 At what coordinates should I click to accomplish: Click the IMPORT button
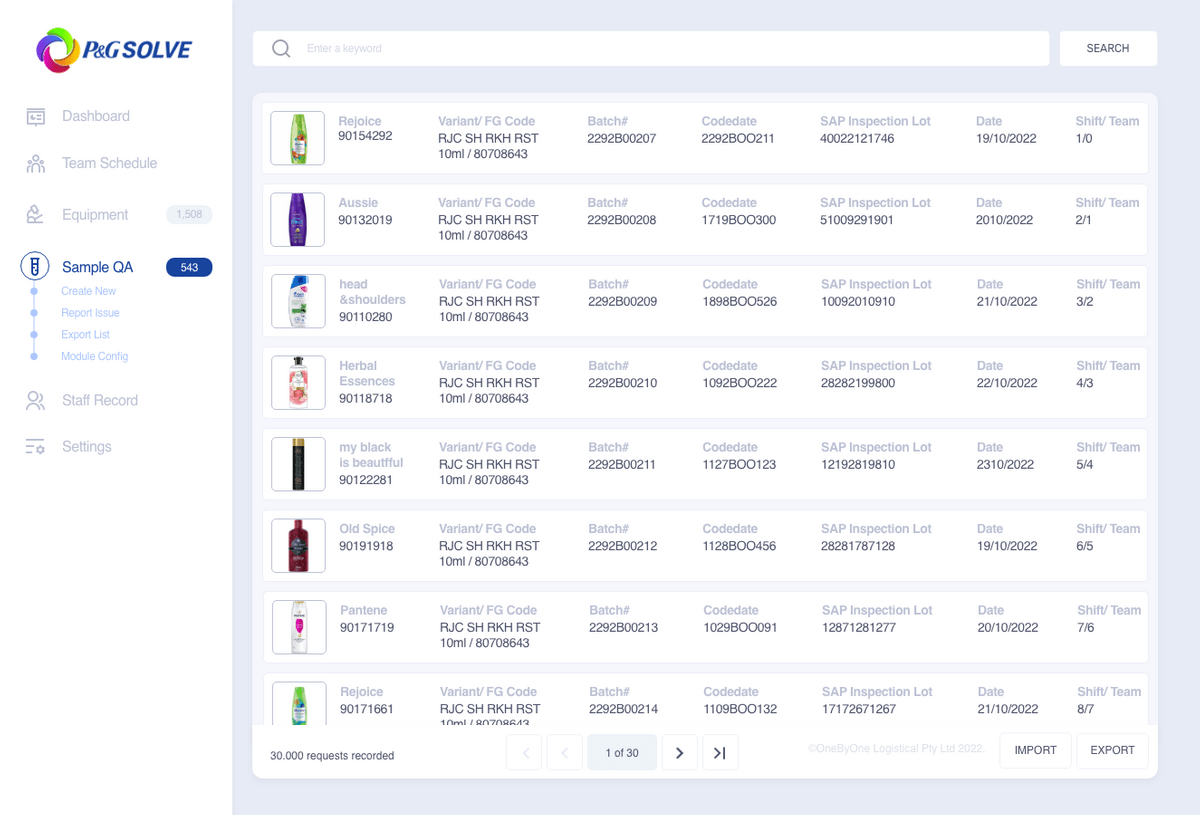1035,751
